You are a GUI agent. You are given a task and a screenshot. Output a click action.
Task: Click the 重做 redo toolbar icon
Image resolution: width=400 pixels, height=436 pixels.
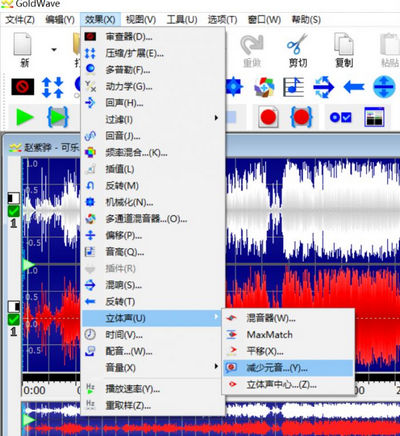click(x=252, y=50)
